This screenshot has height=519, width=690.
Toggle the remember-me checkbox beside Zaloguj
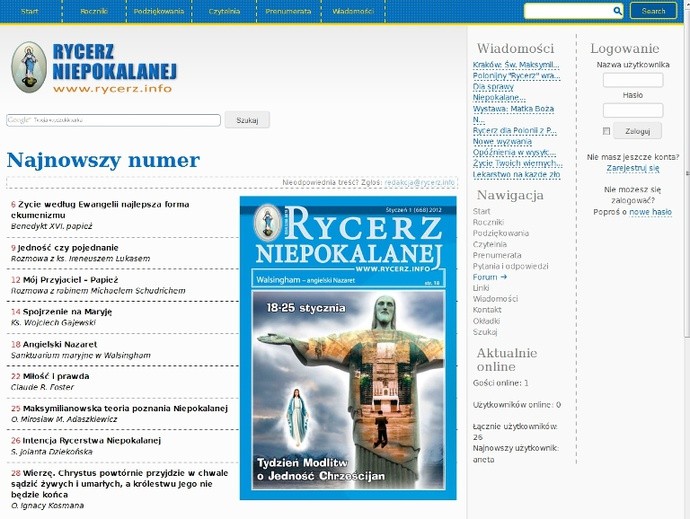tap(606, 131)
